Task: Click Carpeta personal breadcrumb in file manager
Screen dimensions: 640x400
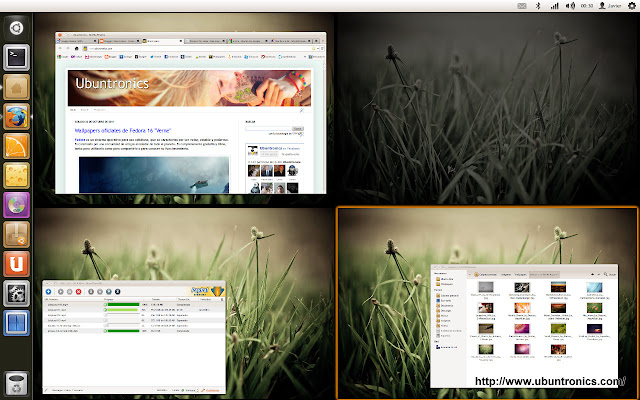Action: click(485, 275)
